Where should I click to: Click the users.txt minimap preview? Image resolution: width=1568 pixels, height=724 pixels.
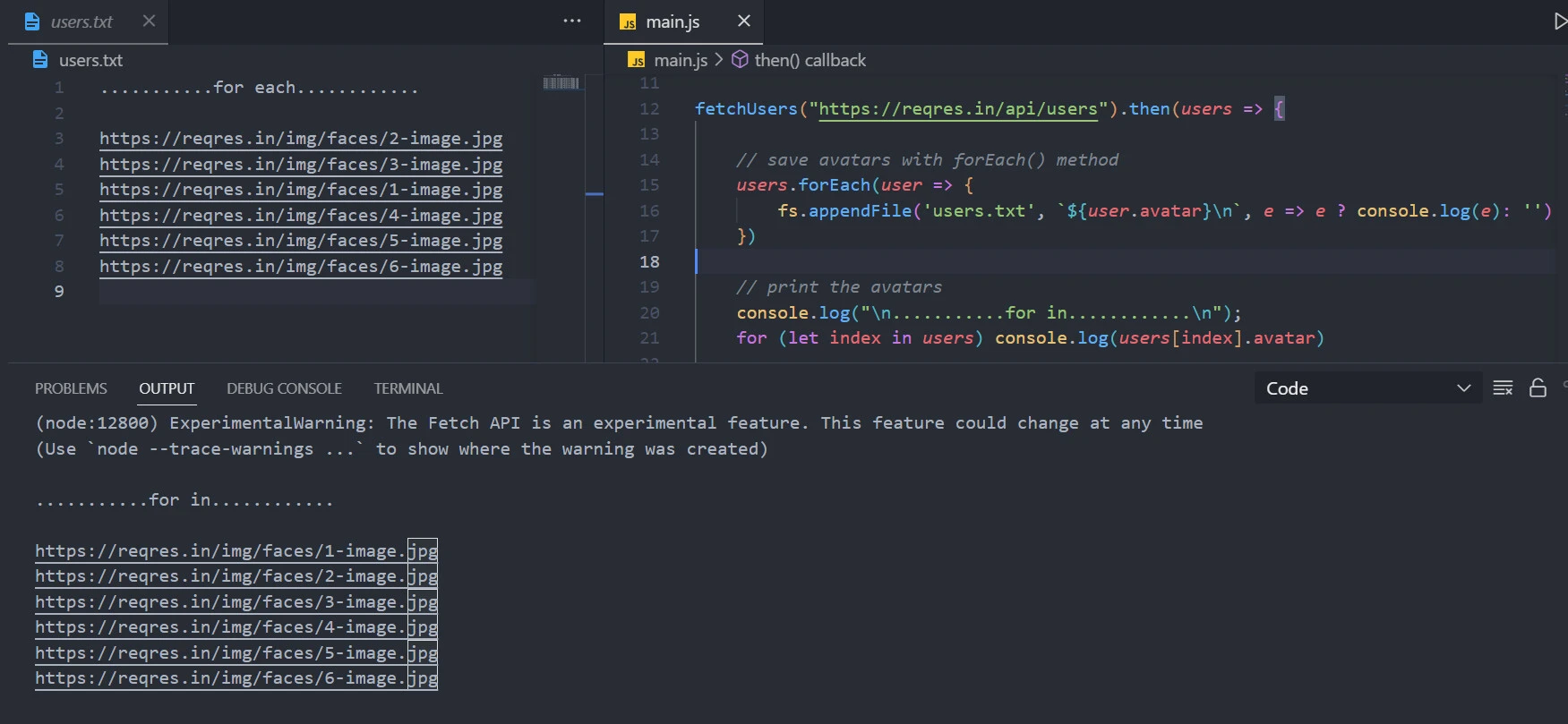click(561, 83)
